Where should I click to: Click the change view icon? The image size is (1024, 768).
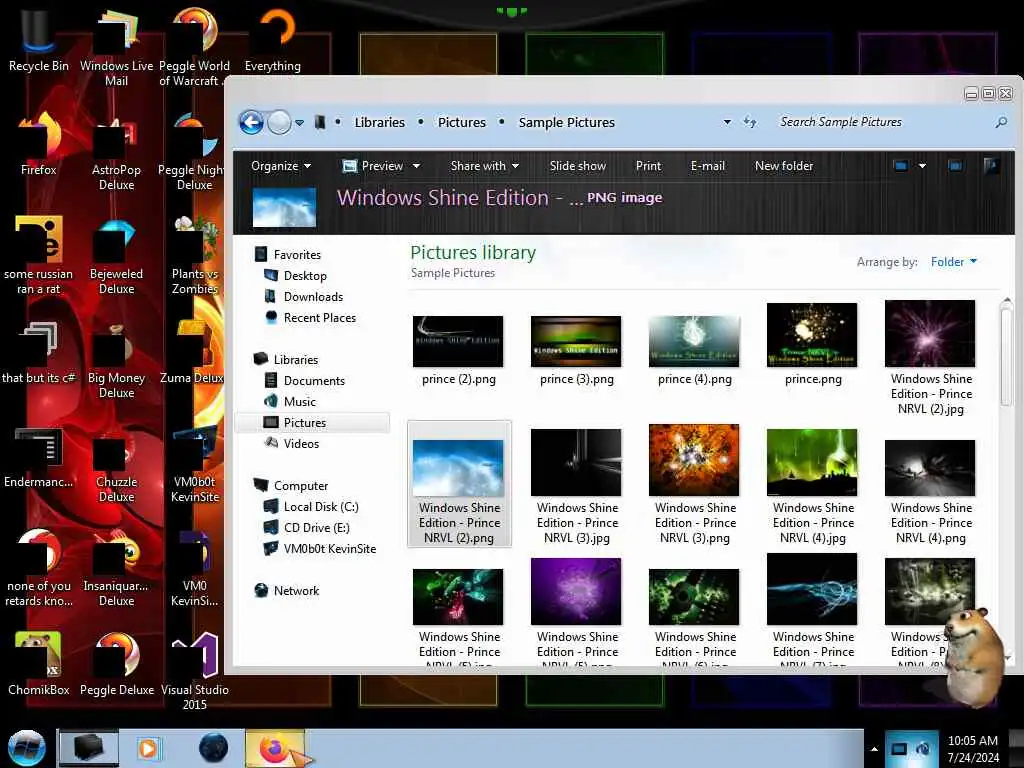coord(901,166)
